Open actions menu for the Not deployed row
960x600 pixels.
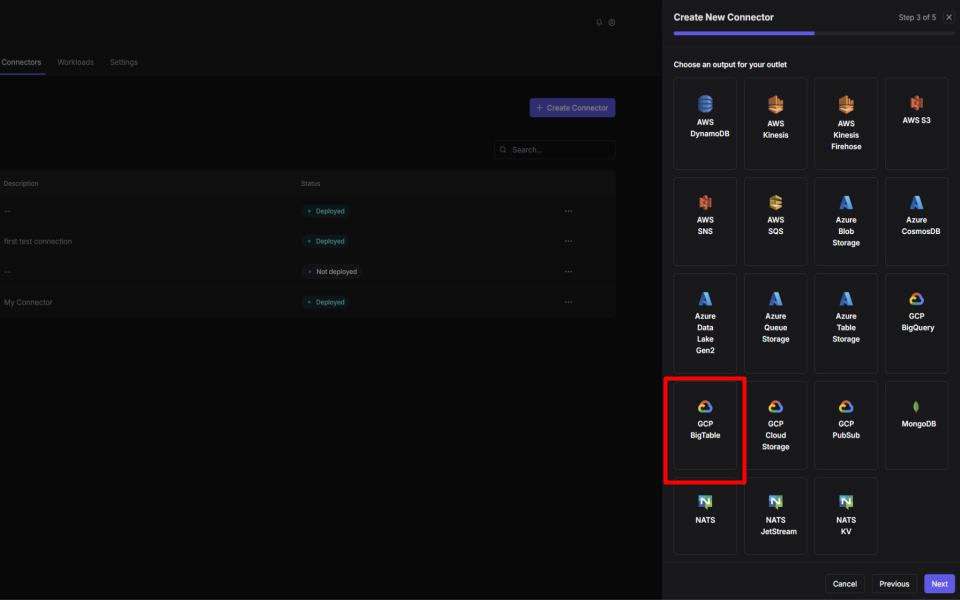[568, 272]
